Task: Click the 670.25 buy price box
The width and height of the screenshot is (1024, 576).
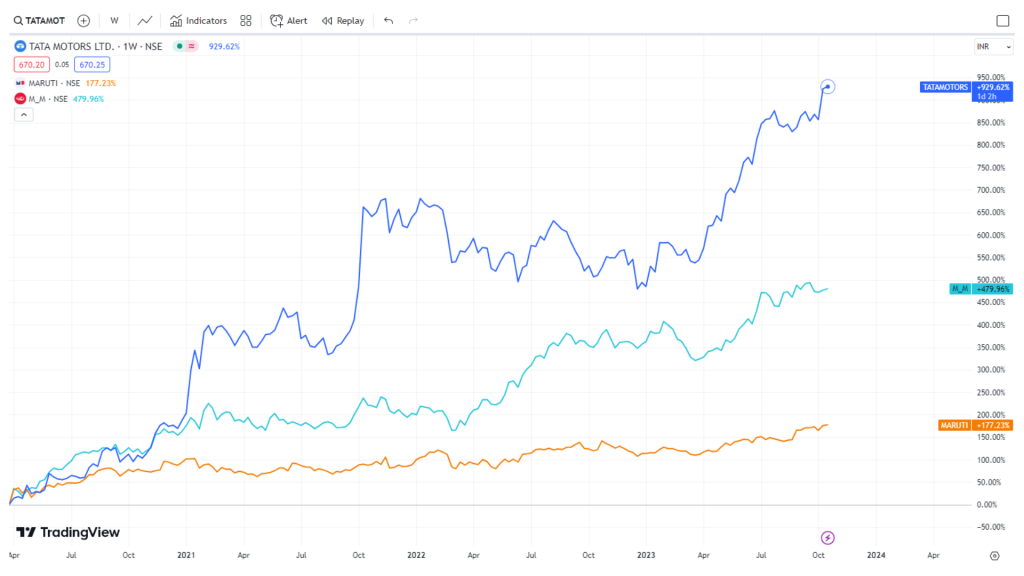Action: pyautogui.click(x=92, y=65)
